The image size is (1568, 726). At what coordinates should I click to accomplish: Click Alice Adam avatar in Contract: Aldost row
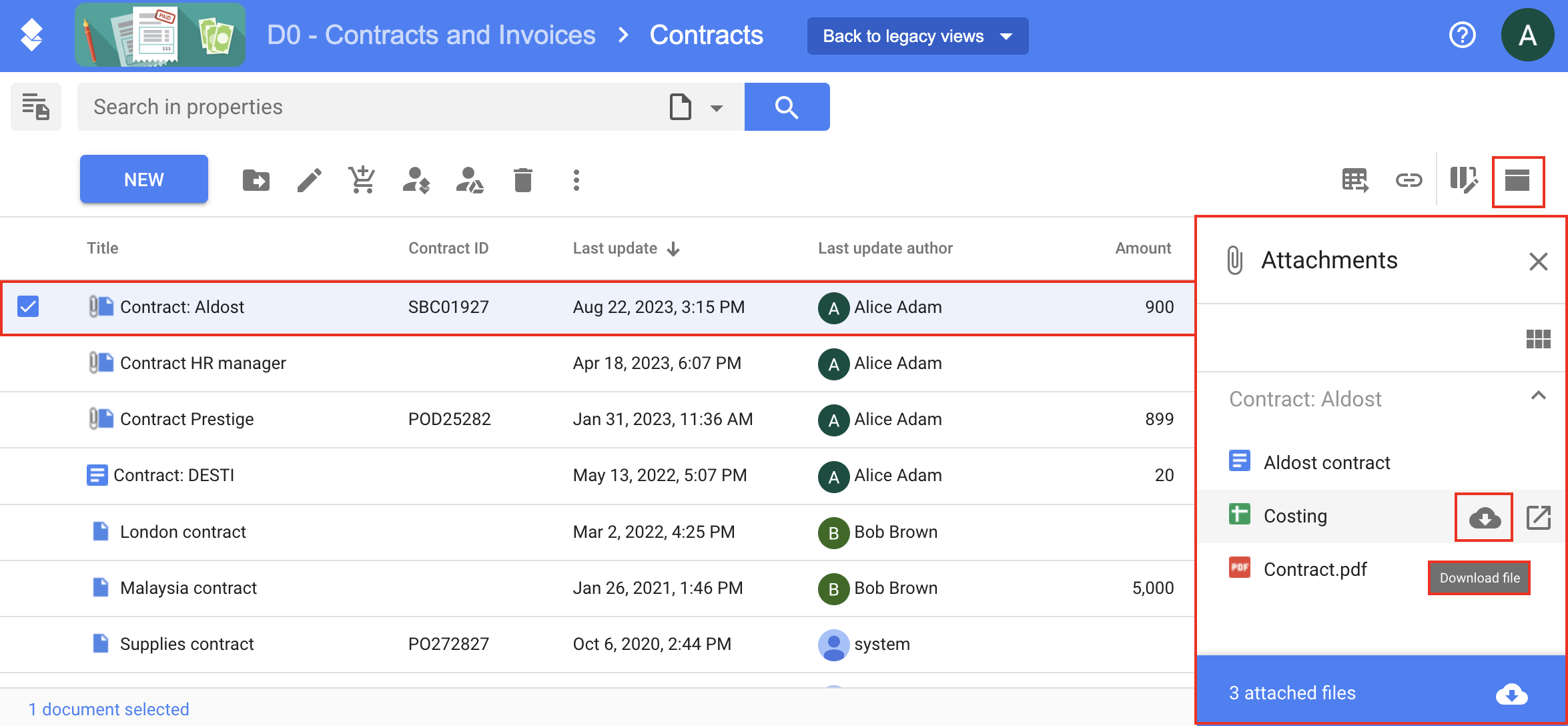point(833,308)
